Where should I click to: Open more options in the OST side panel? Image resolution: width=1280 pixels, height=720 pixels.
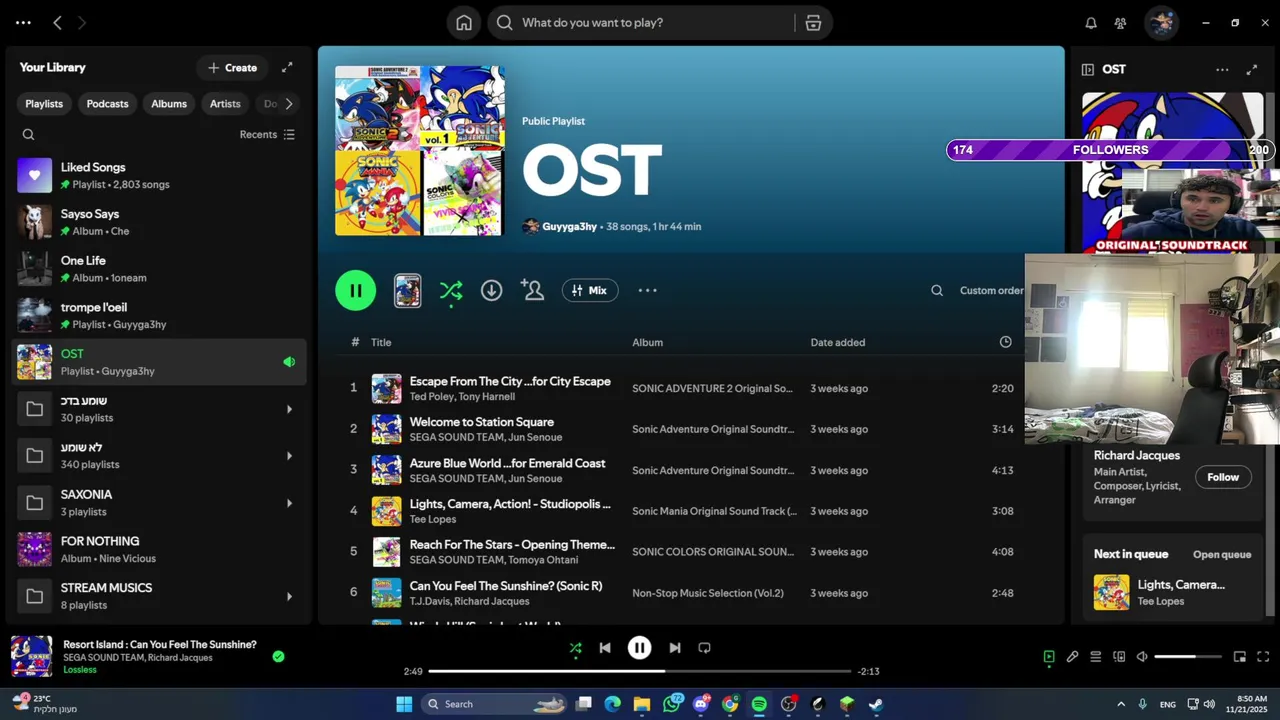pos(1222,70)
